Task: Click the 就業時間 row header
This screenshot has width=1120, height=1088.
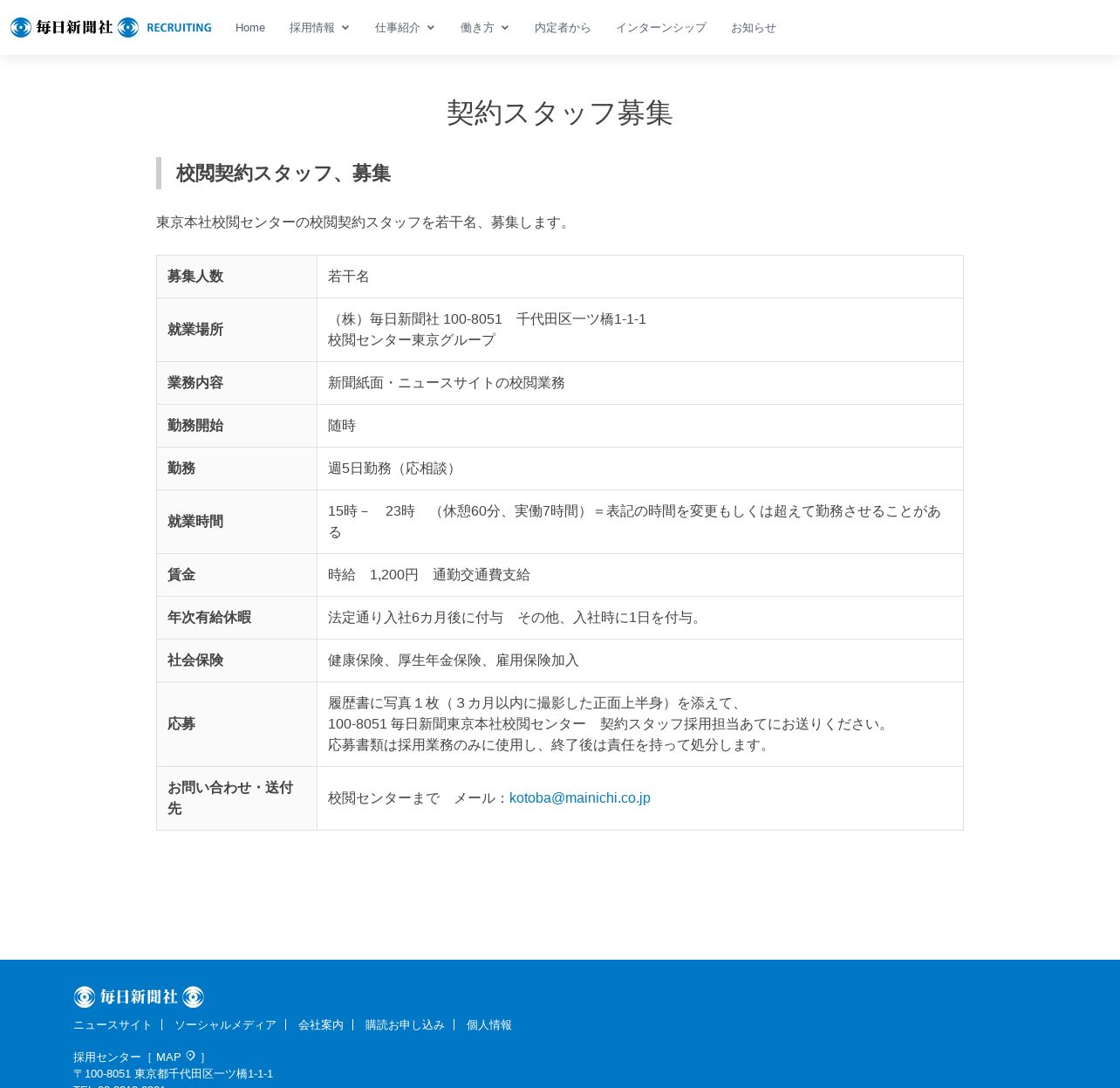Action: tap(236, 522)
